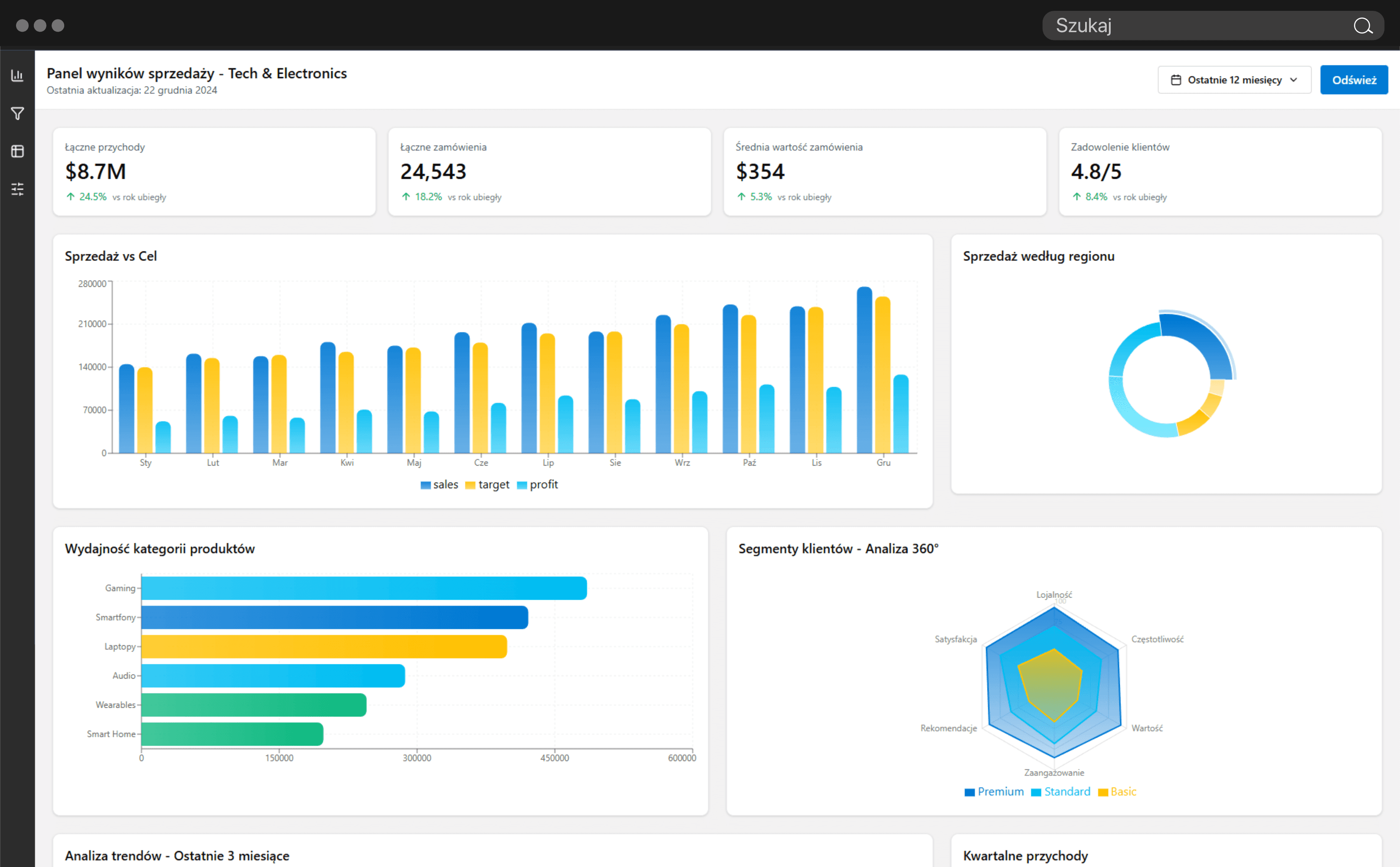Click the Odśwież refresh button
Image resolution: width=1400 pixels, height=867 pixels.
coord(1354,80)
